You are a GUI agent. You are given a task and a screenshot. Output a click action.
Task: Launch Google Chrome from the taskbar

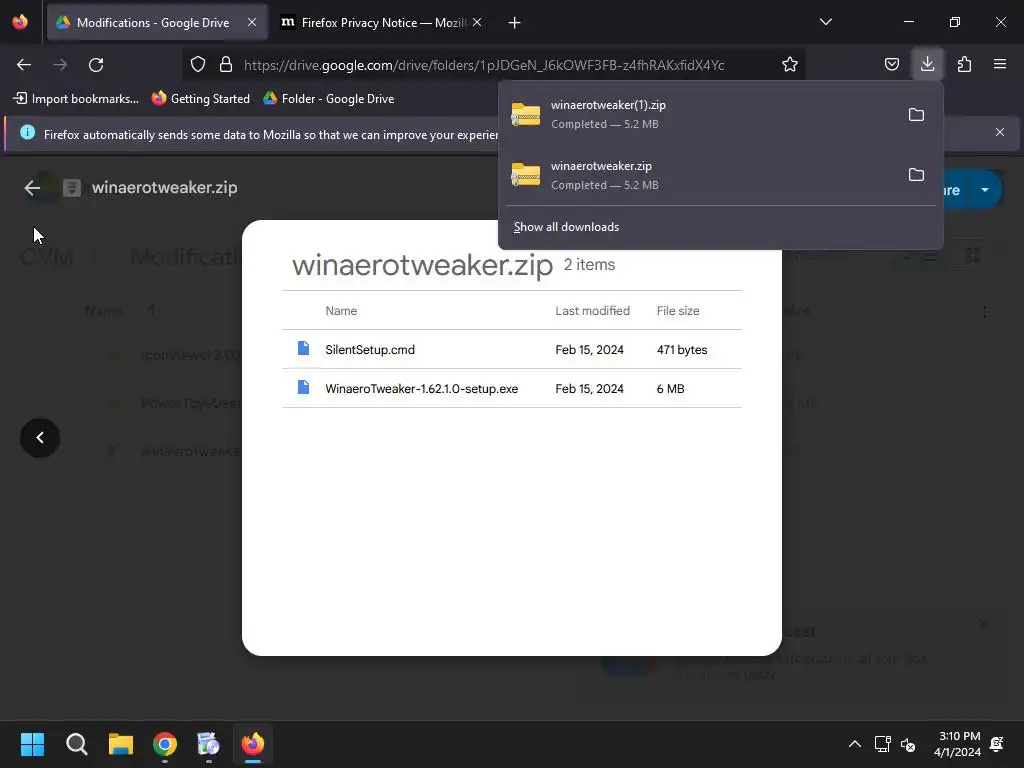[165, 744]
